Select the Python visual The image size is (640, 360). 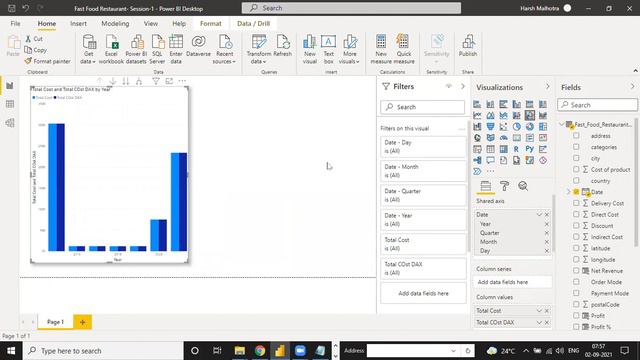click(x=530, y=149)
